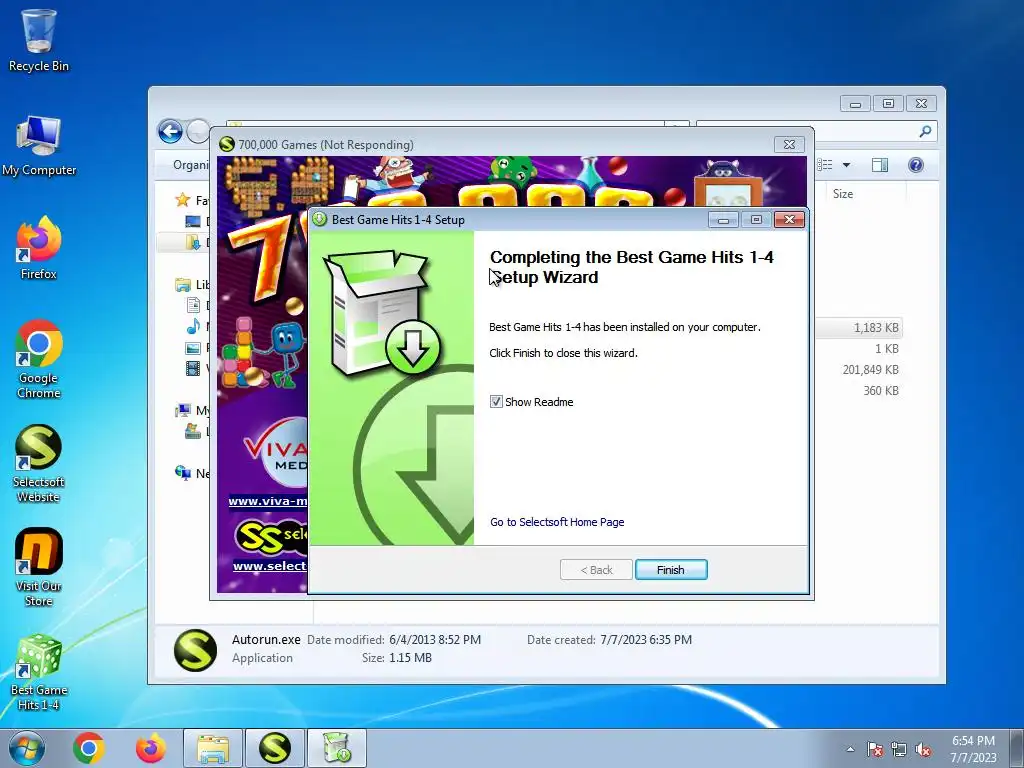Toggle the Explorer preview pane icon
Image resolution: width=1024 pixels, height=768 pixels.
880,165
